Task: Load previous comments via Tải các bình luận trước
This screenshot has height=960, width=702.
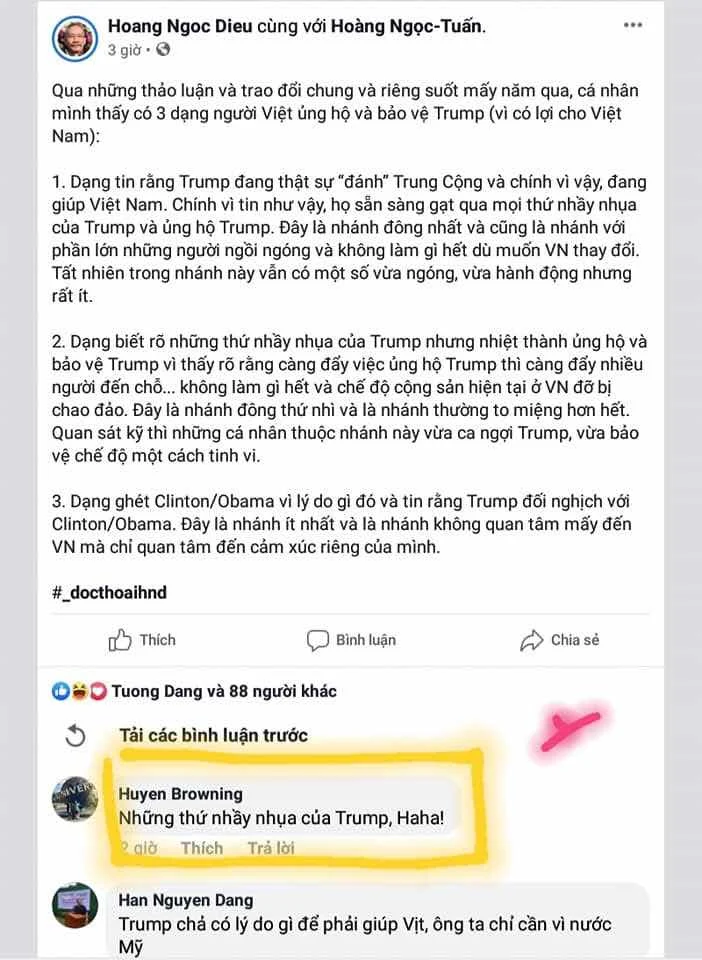Action: pos(213,735)
